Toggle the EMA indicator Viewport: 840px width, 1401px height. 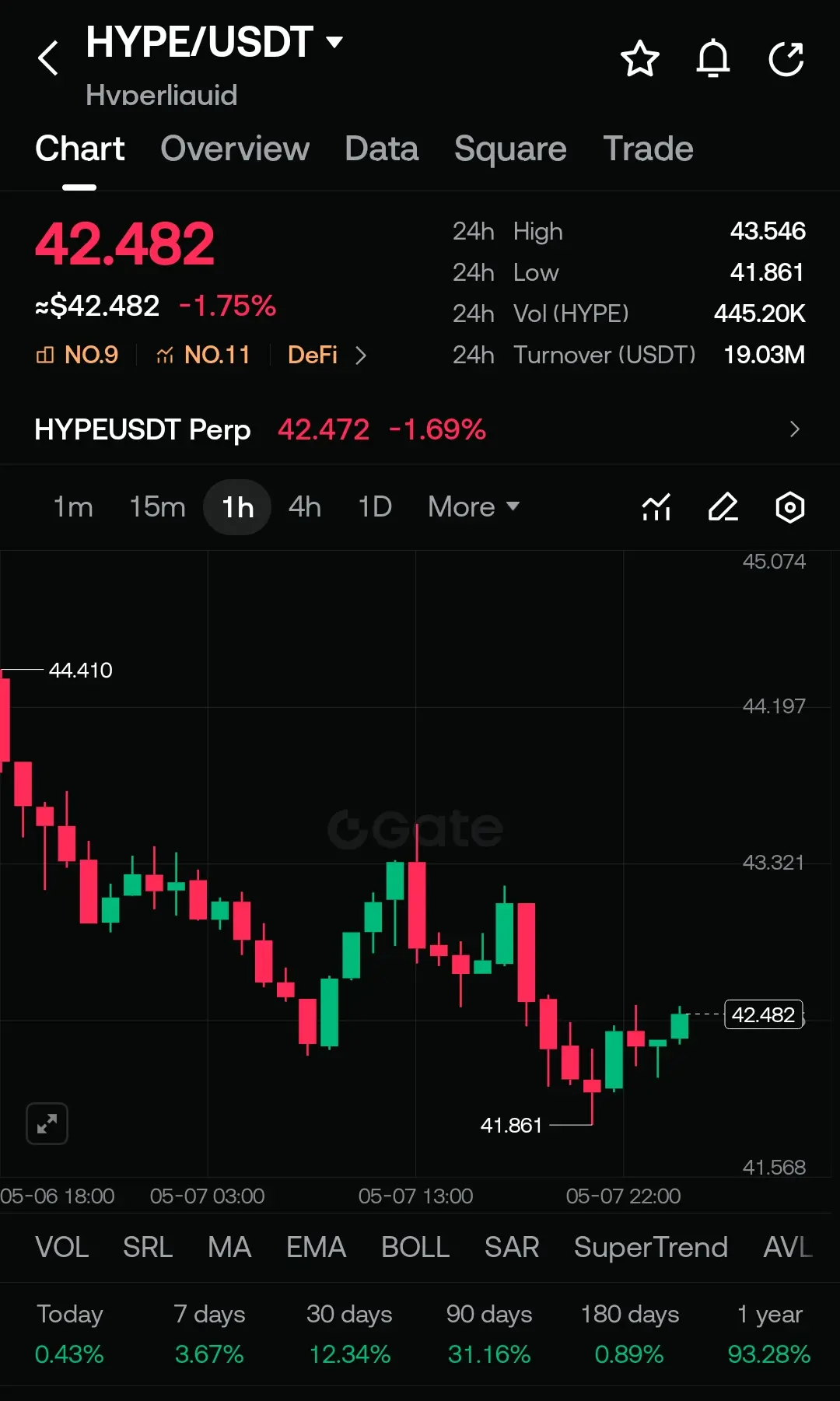316,1247
